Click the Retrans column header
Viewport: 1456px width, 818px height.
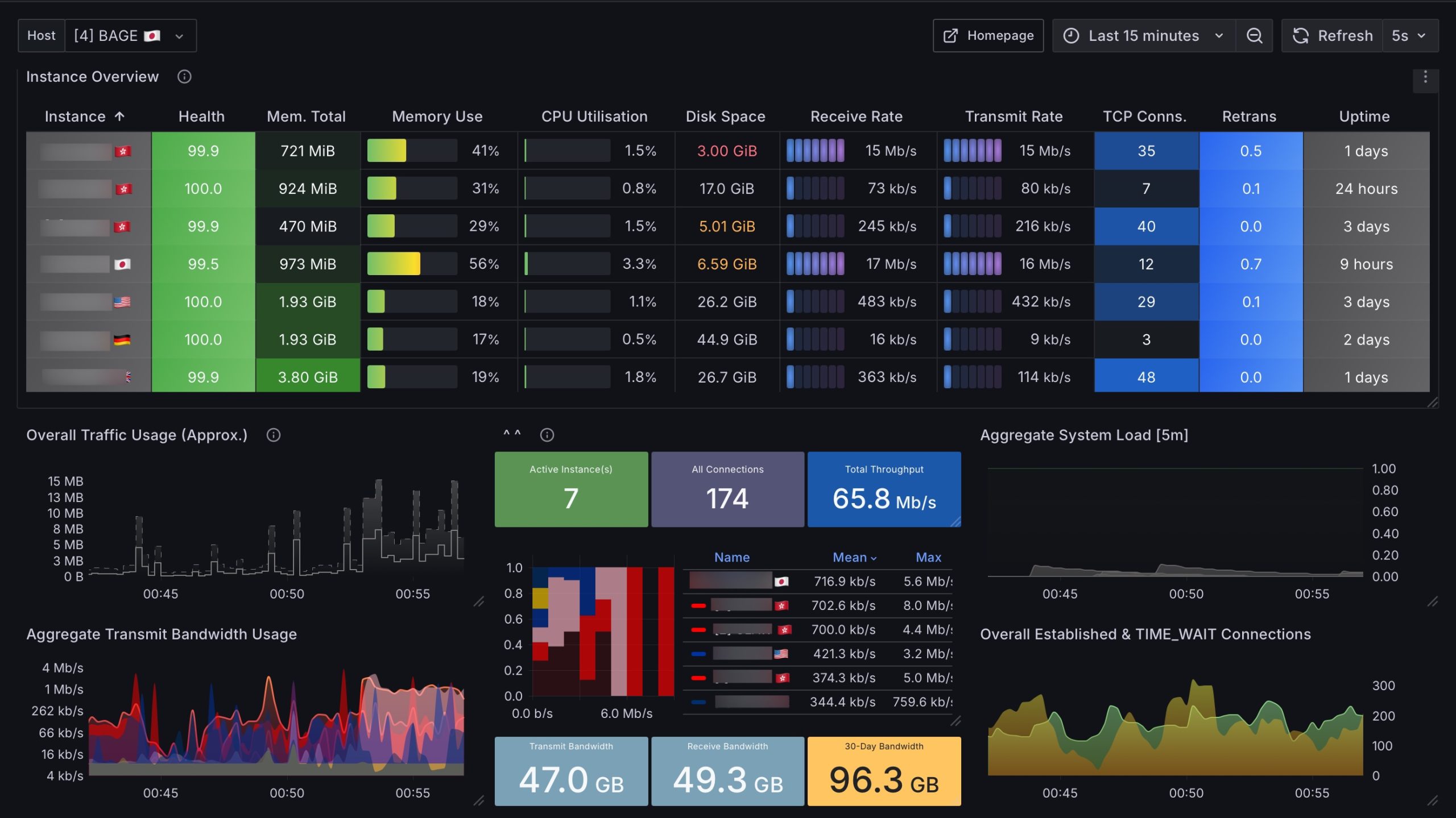(x=1250, y=117)
